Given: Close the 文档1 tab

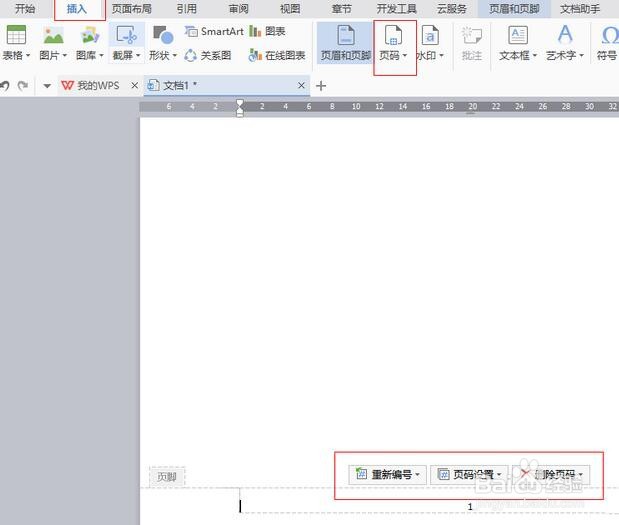Looking at the screenshot, I should point(301,85).
